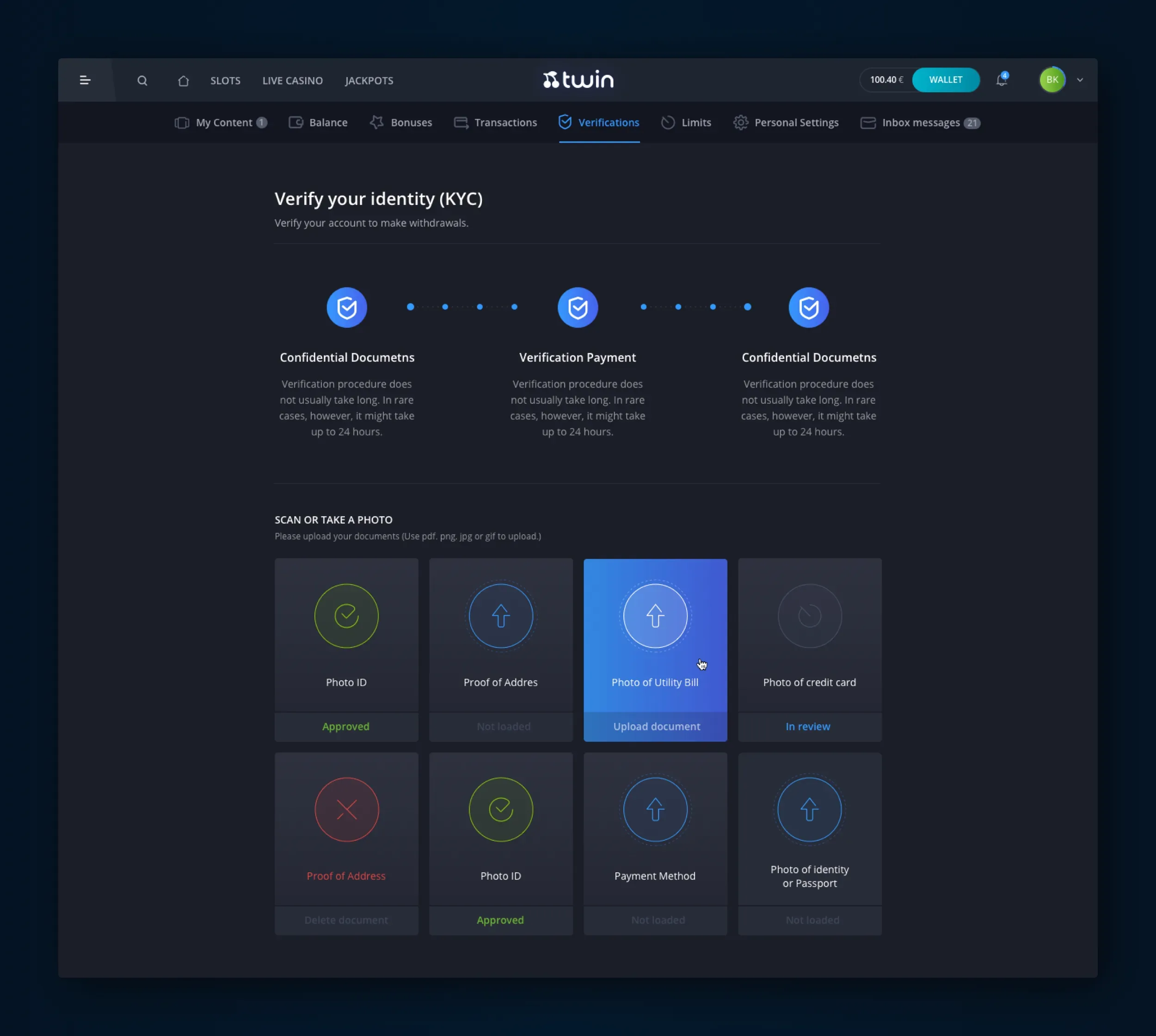The height and width of the screenshot is (1036, 1156).
Task: Open the LIVE CASINO menu
Action: click(293, 80)
